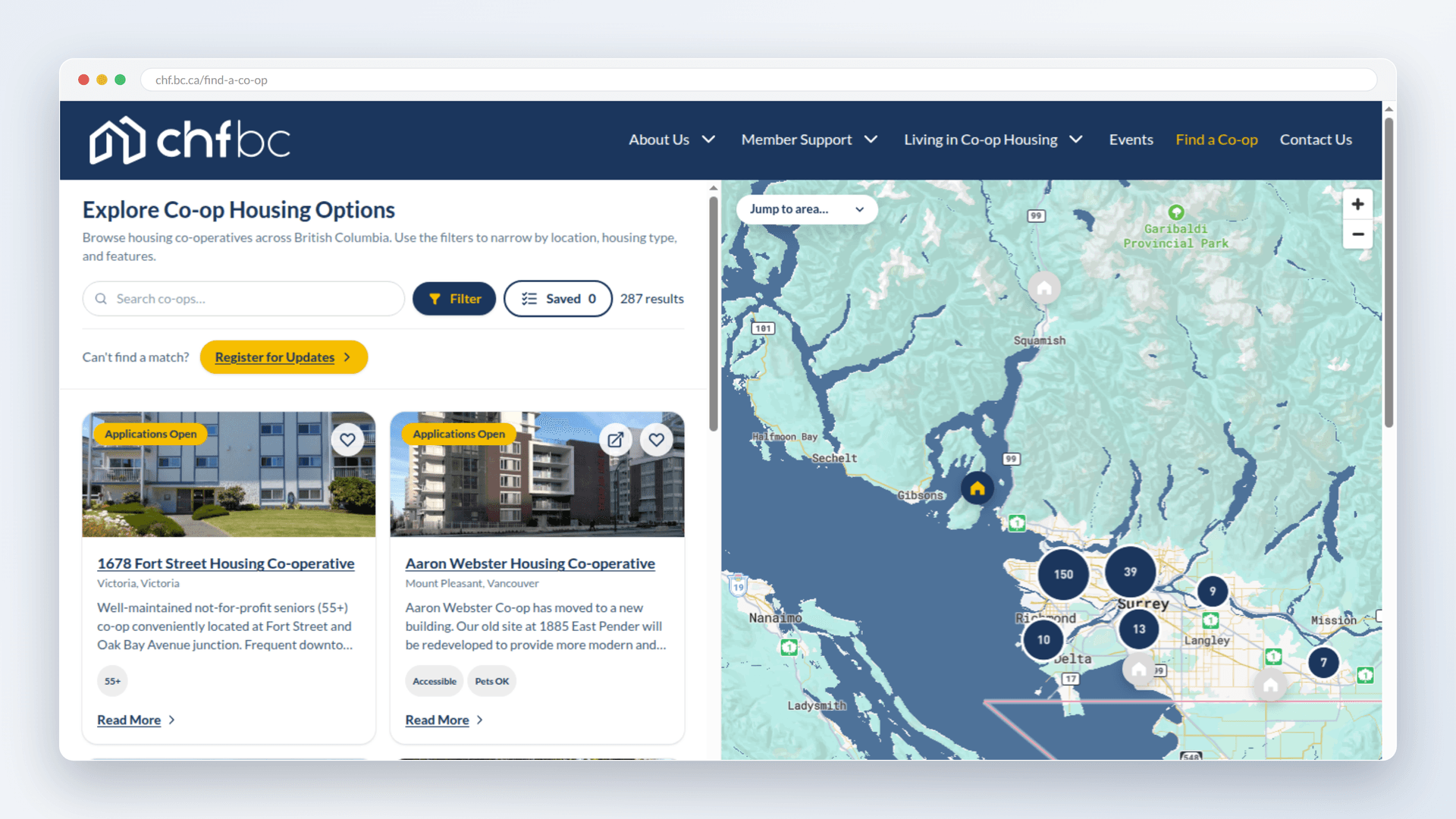The image size is (1456, 819).
Task: Click the CHF BC logo
Action: pos(190,140)
